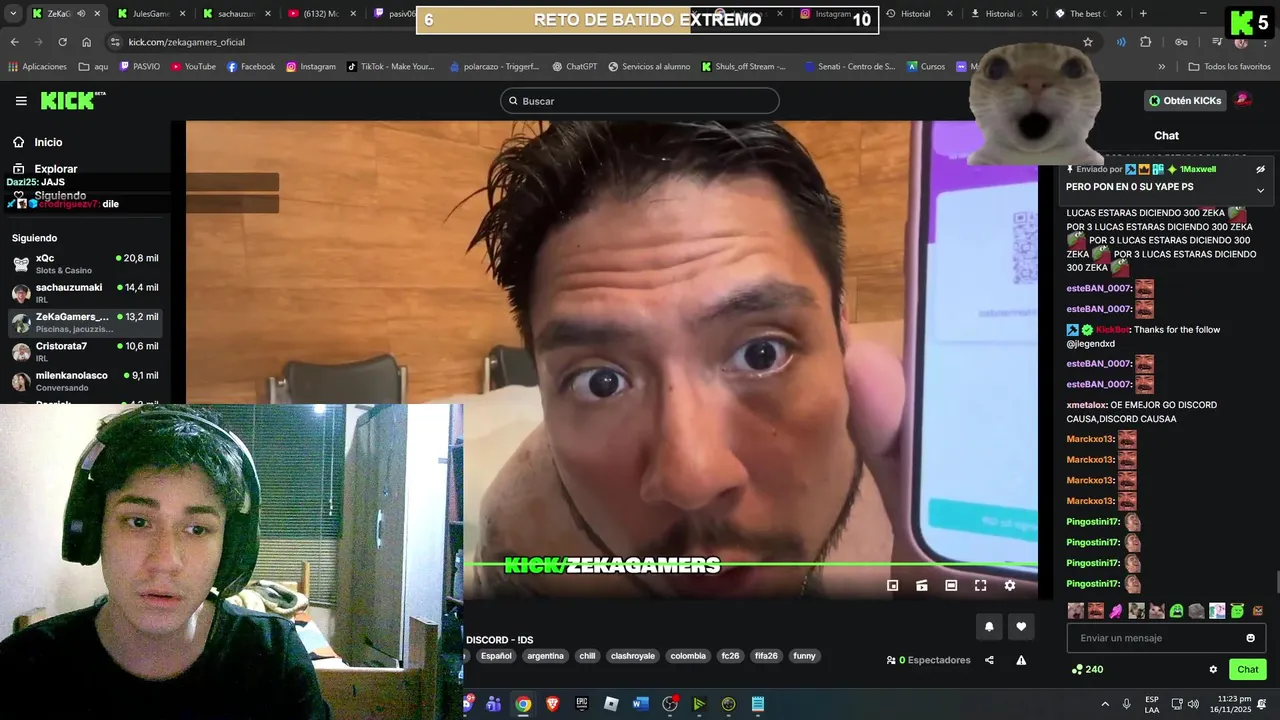Open Explorar in the sidebar
This screenshot has height=720, width=1280.
point(46,169)
